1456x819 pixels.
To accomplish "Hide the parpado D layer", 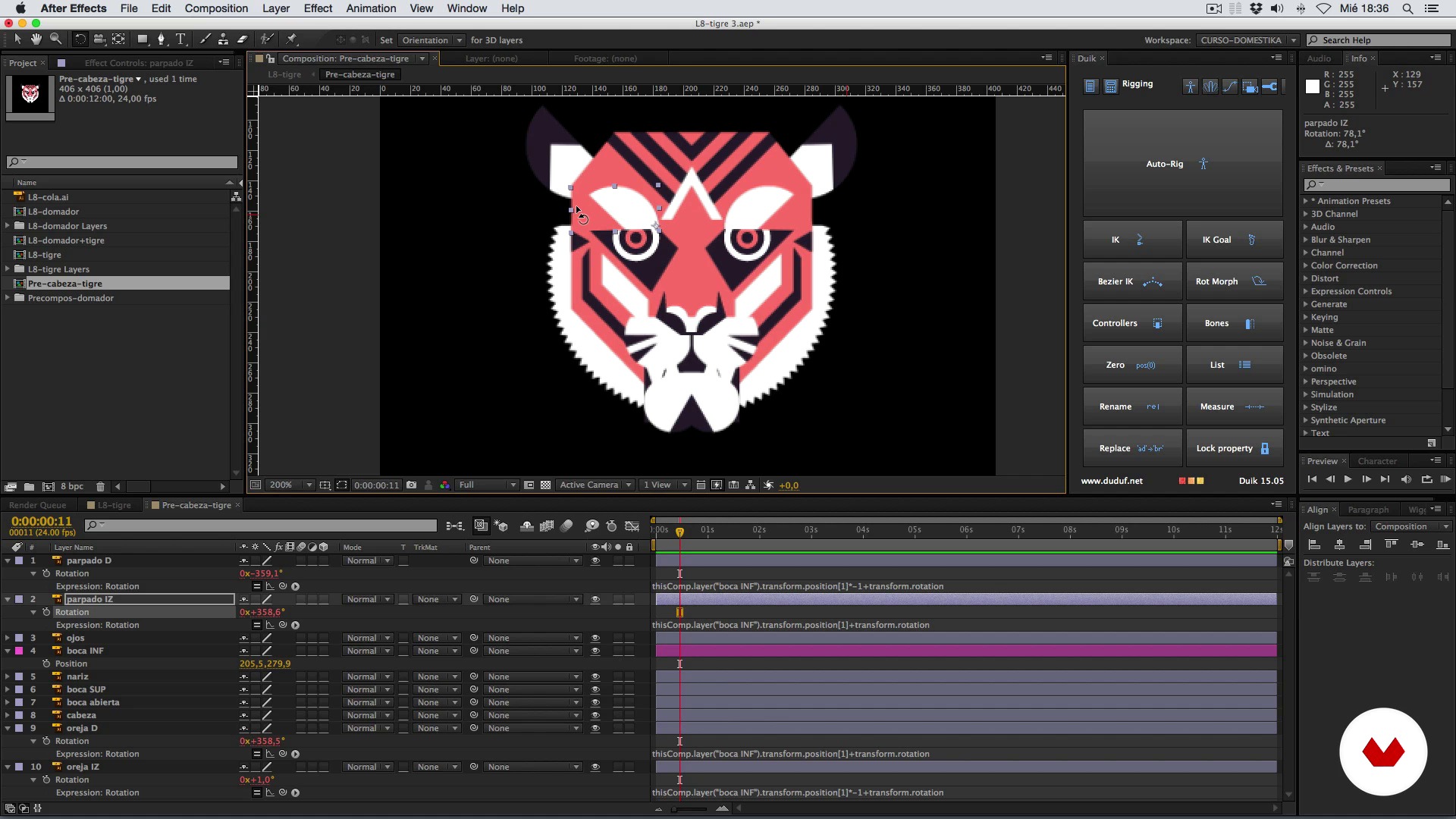I will coord(595,561).
